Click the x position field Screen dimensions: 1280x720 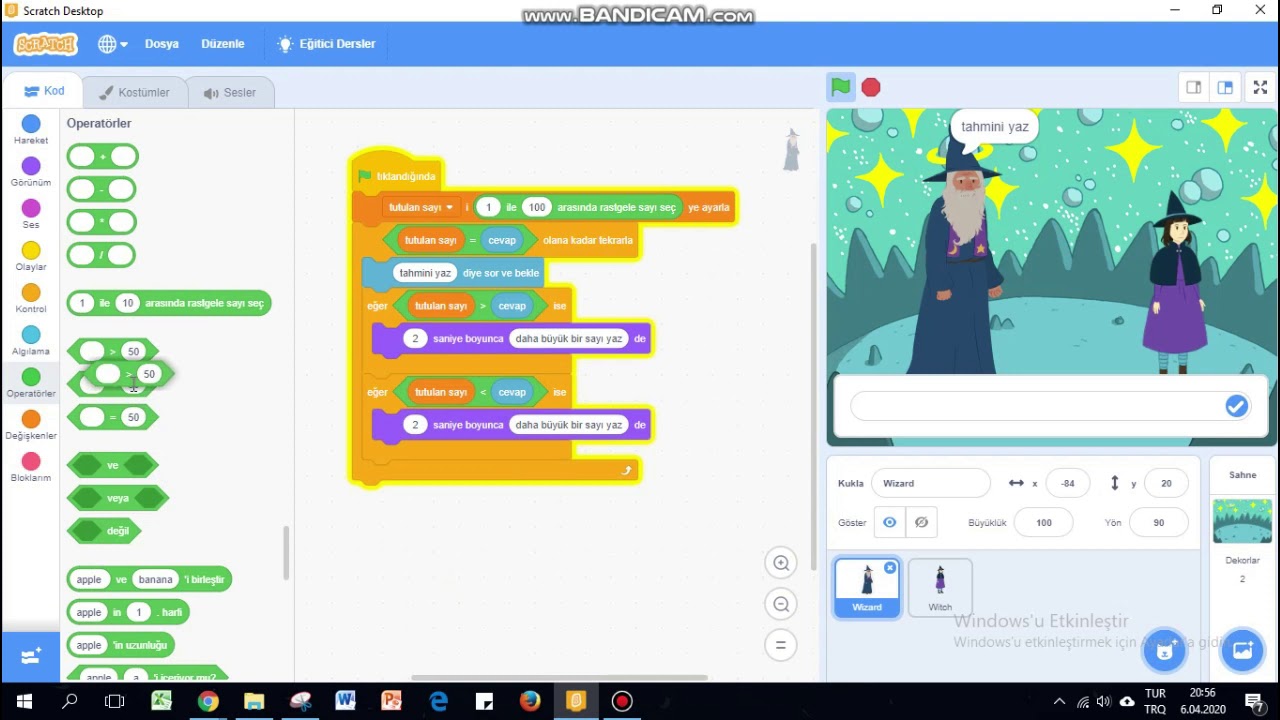pos(1068,483)
